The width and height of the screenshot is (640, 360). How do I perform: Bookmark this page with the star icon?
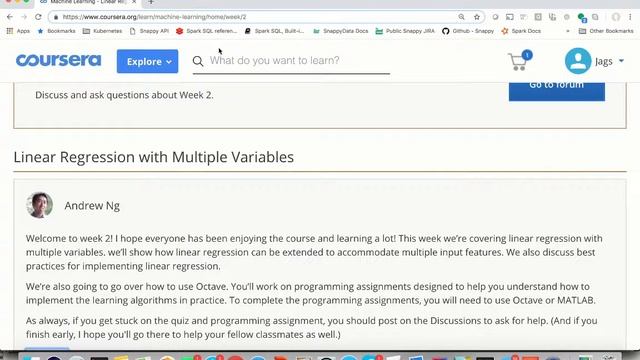[x=477, y=17]
